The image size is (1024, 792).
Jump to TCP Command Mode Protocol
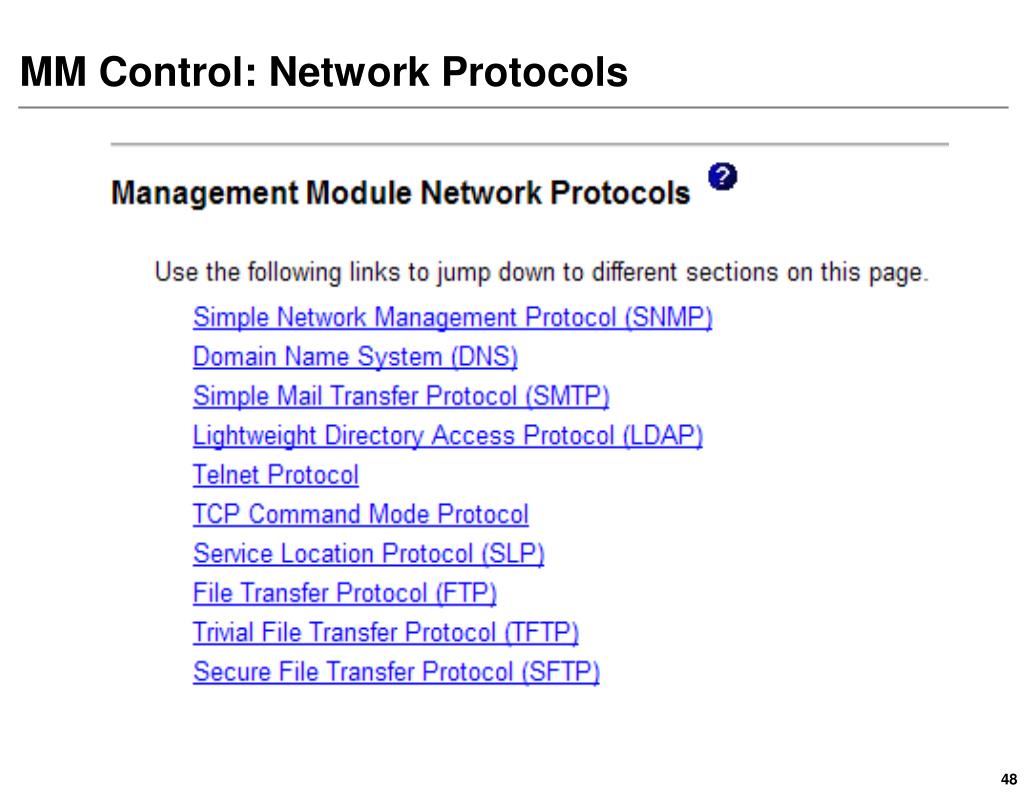pyautogui.click(x=360, y=514)
